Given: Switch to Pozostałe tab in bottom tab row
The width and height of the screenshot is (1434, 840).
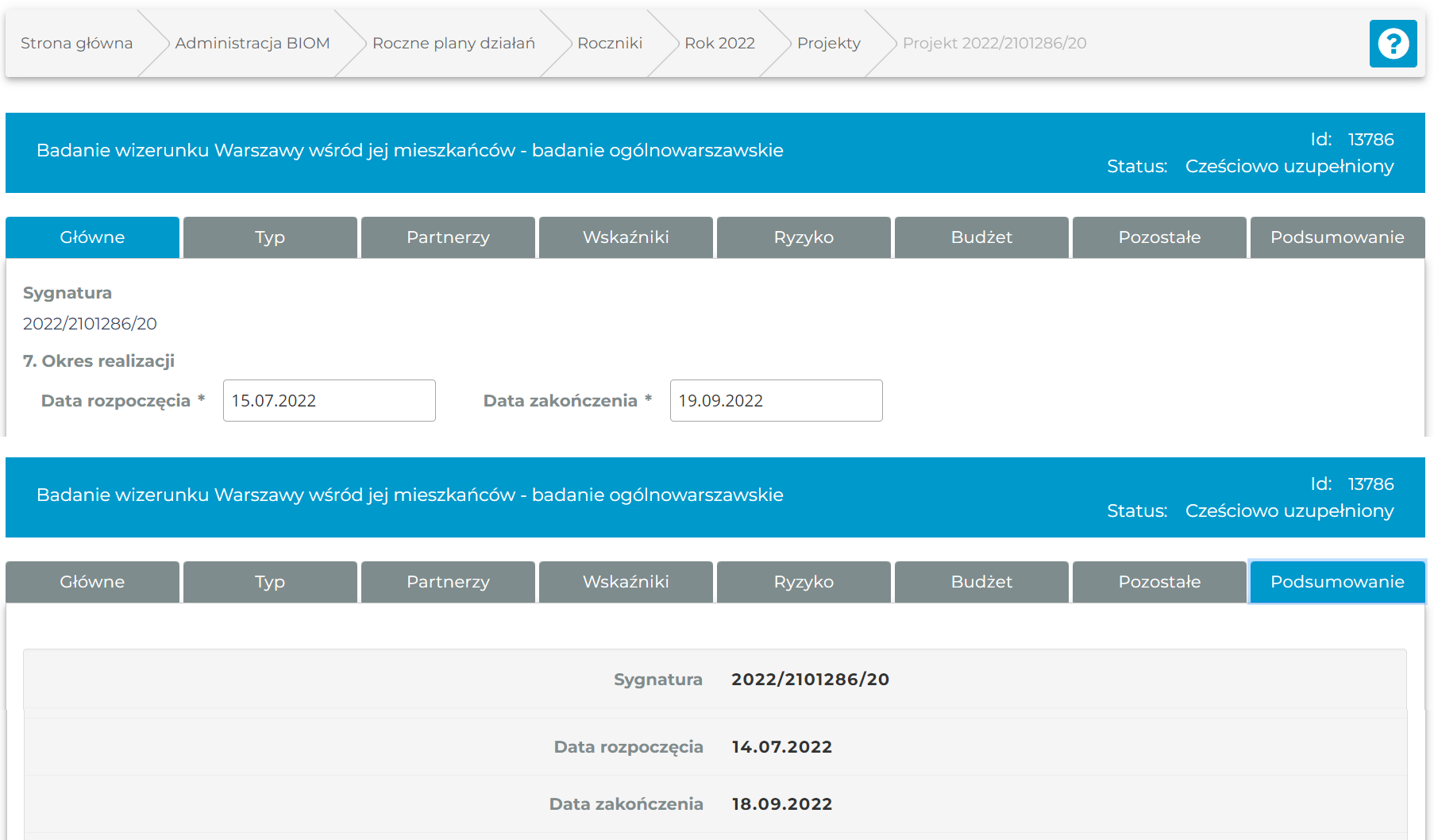Looking at the screenshot, I should click(1159, 582).
